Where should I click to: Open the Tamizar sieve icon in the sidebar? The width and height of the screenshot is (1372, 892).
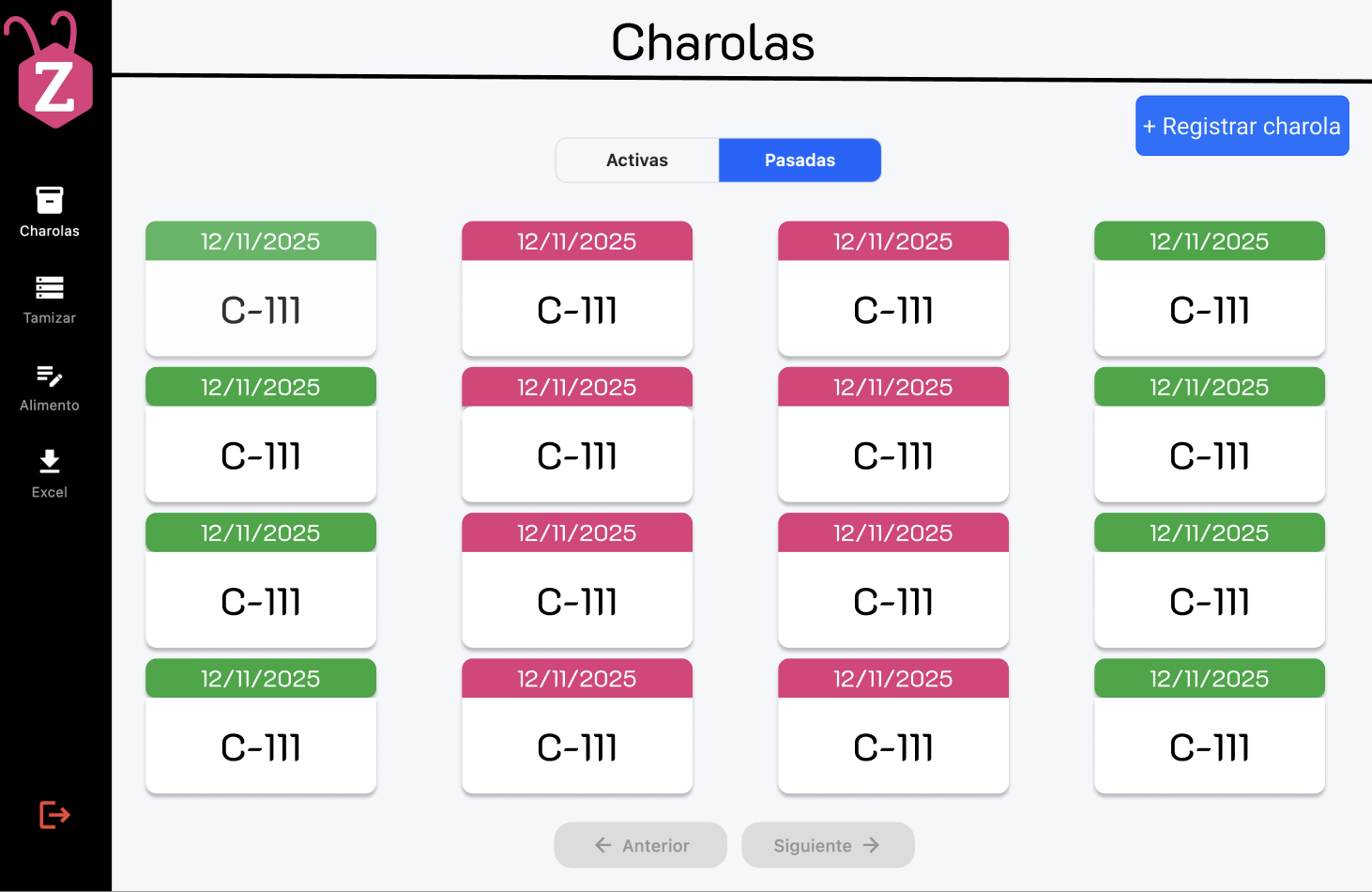click(50, 287)
